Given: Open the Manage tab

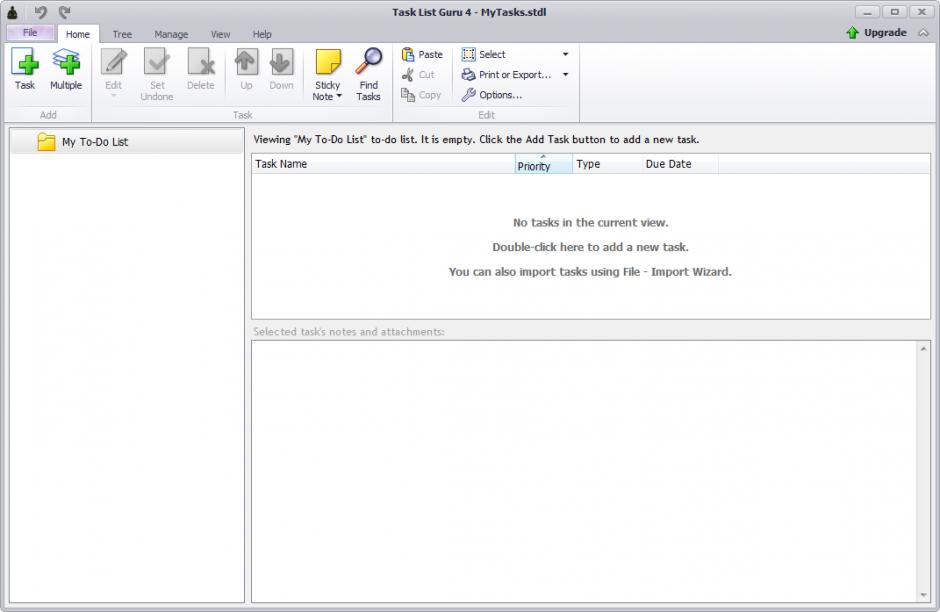Looking at the screenshot, I should 171,34.
